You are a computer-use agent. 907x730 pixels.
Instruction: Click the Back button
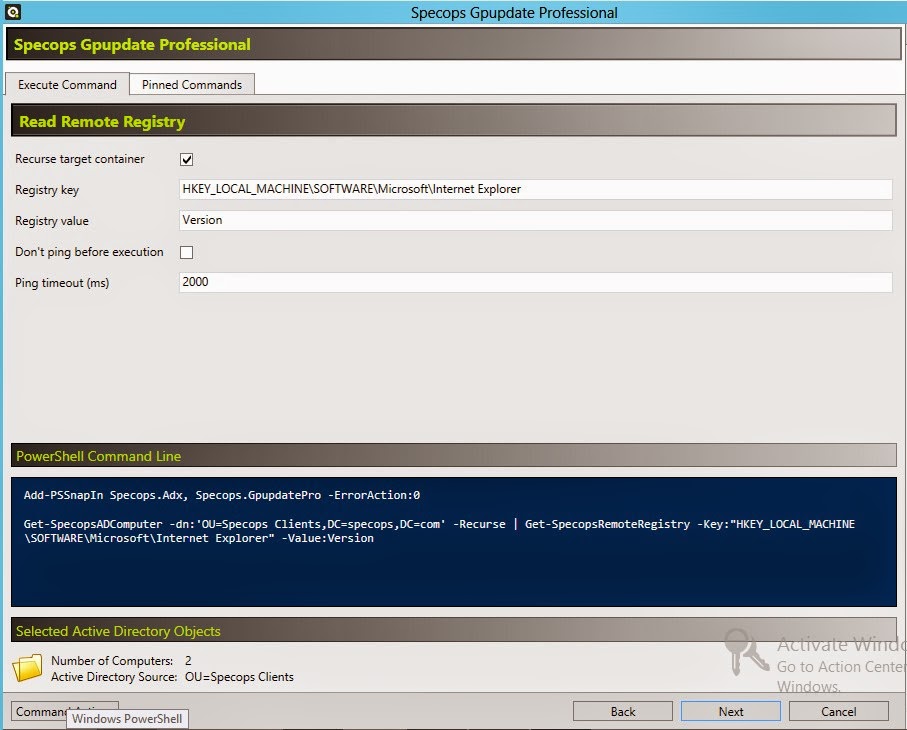coord(622,711)
